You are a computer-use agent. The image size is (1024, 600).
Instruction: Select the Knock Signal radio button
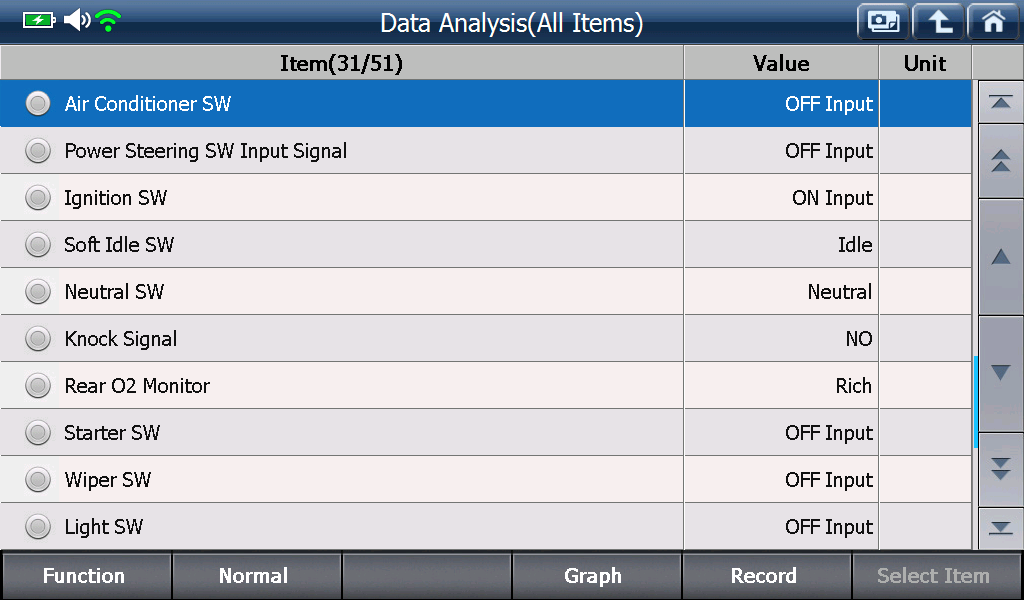click(x=38, y=339)
